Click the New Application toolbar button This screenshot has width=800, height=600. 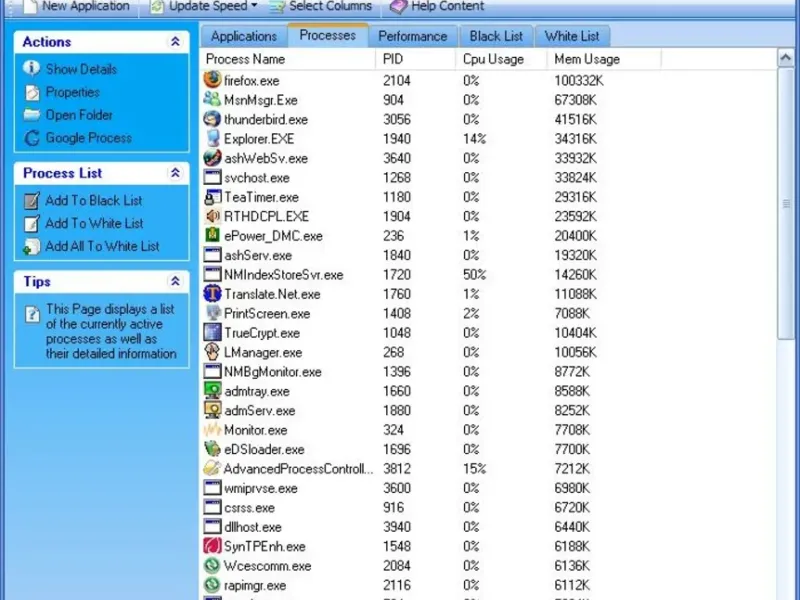(77, 6)
